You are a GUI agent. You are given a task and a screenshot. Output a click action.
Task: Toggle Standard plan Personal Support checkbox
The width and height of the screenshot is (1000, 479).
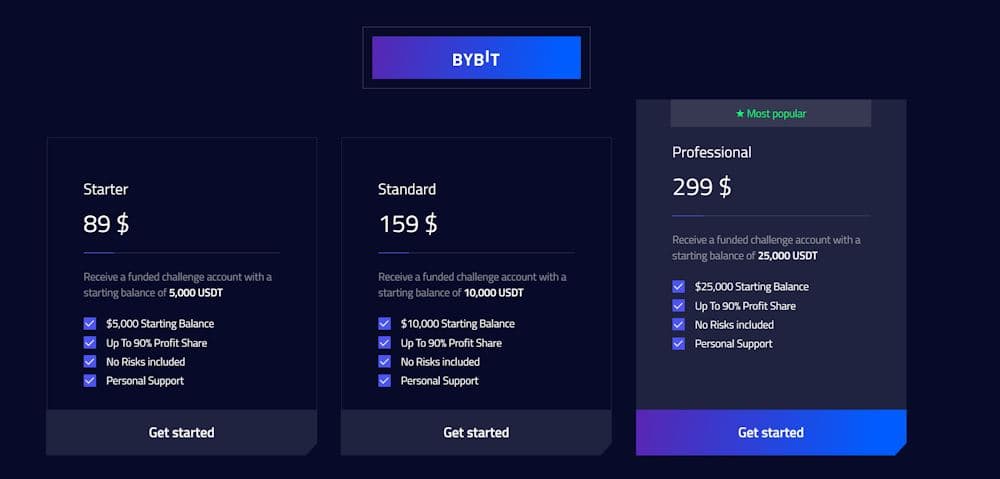pyautogui.click(x=385, y=381)
